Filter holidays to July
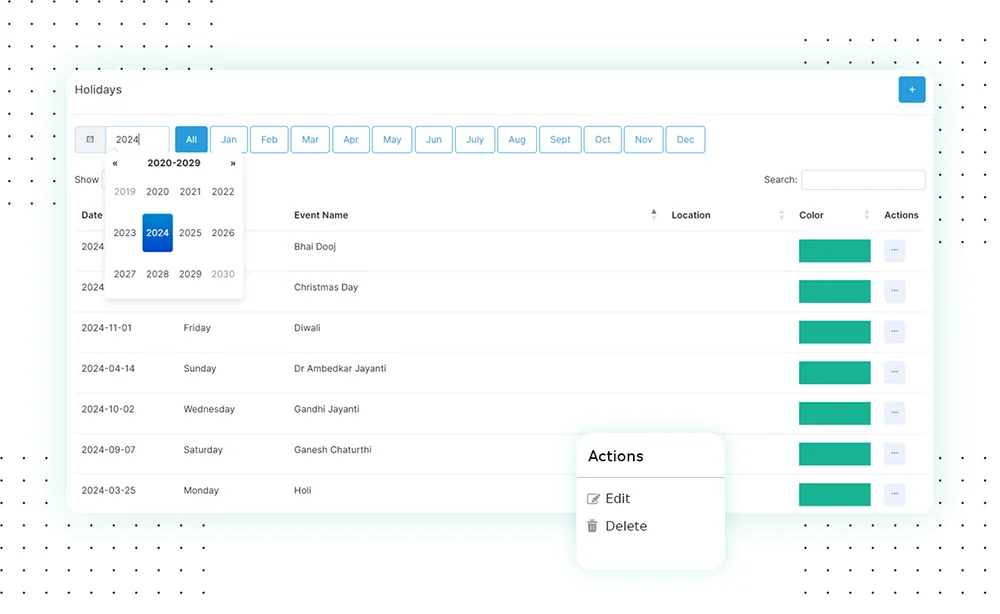Screen dimensions: 1000x614 (x=475, y=140)
